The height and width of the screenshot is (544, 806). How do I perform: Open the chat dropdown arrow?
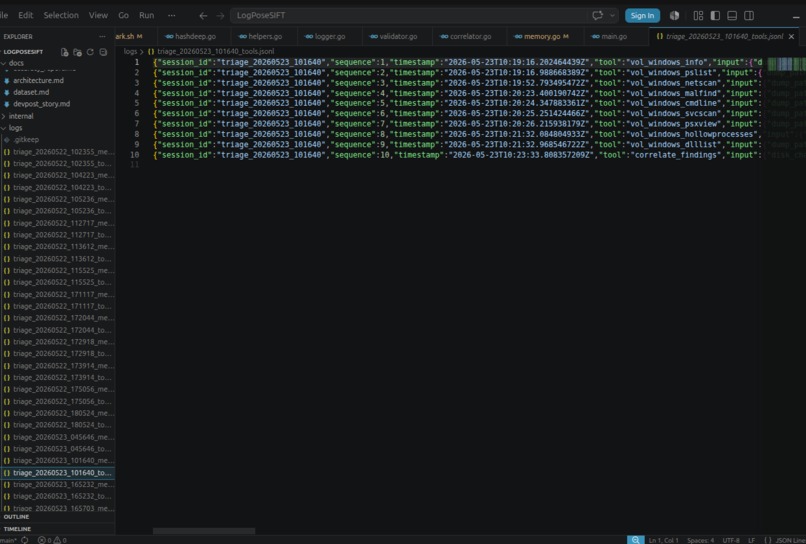pyautogui.click(x=612, y=15)
